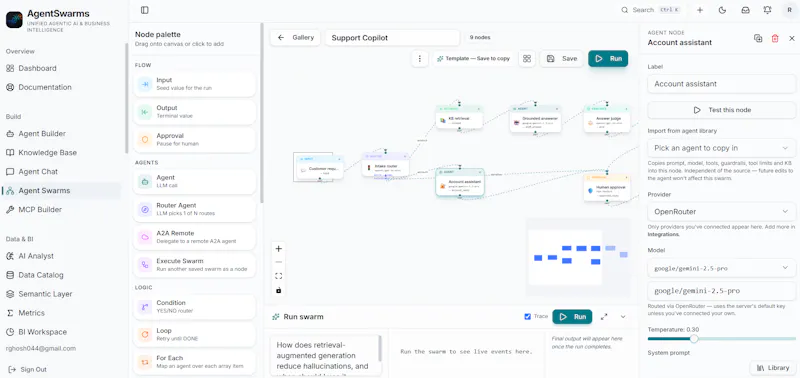Go back to Gallery
Image resolution: width=800 pixels, height=378 pixels.
click(295, 38)
